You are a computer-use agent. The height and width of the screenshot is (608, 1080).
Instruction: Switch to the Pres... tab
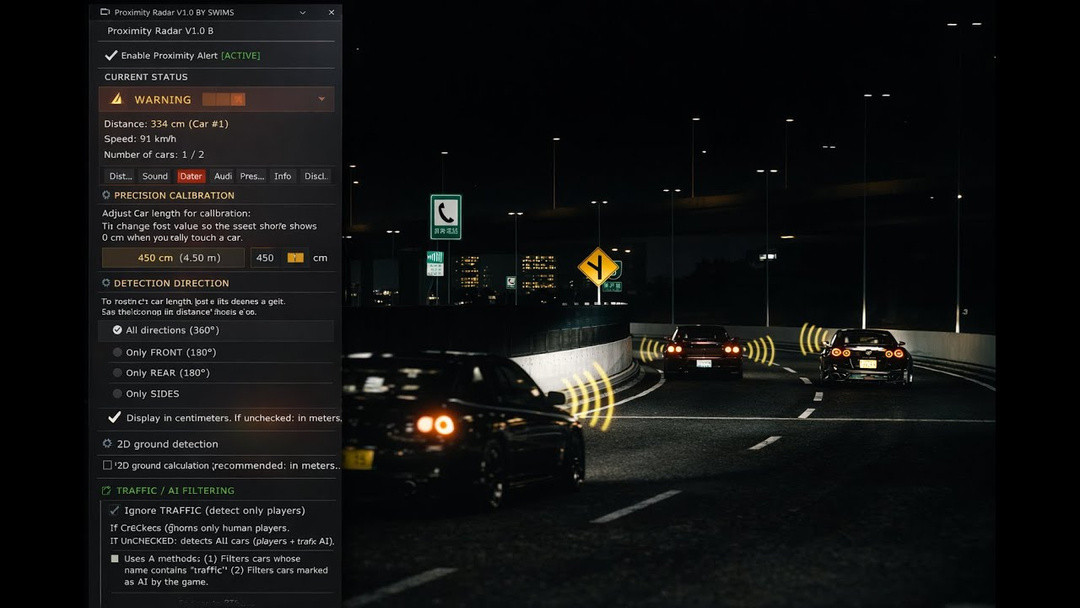click(252, 176)
